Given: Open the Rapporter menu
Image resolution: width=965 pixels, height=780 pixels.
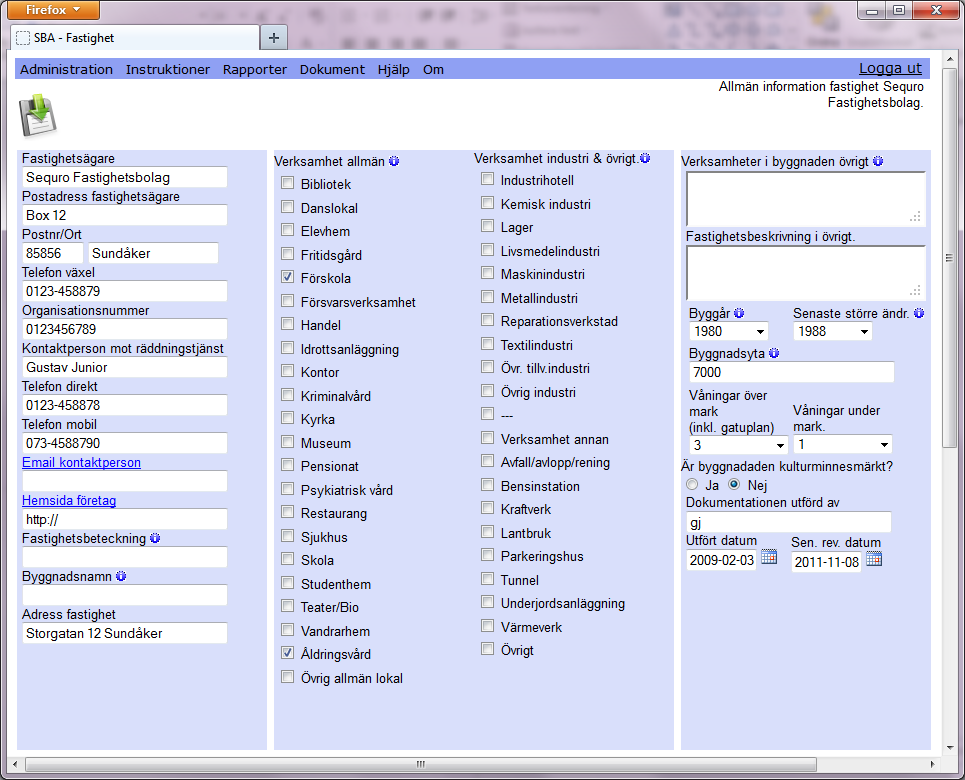Looking at the screenshot, I should tap(255, 70).
